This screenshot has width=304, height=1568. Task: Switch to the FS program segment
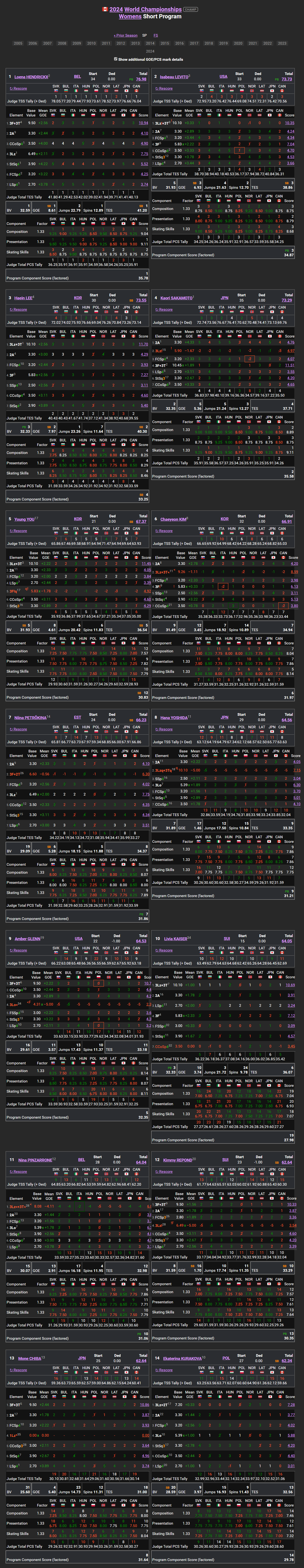tap(156, 35)
